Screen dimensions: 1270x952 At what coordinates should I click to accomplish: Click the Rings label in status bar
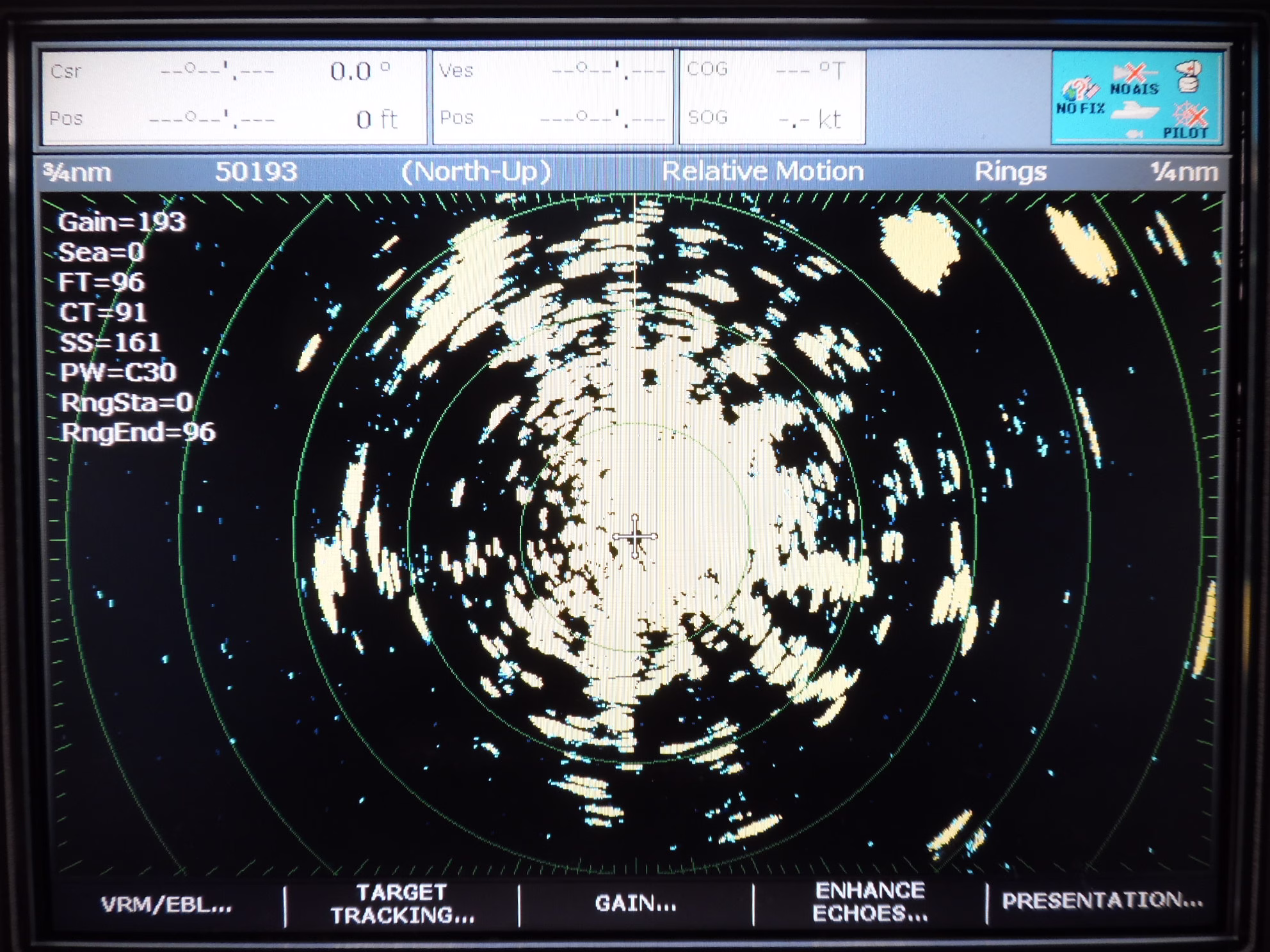point(1010,171)
